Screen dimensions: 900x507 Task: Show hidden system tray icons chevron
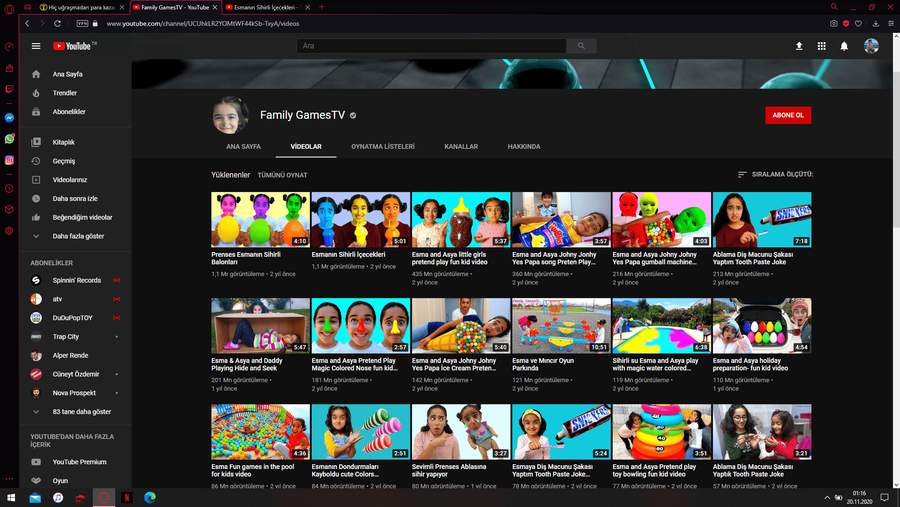coord(827,498)
